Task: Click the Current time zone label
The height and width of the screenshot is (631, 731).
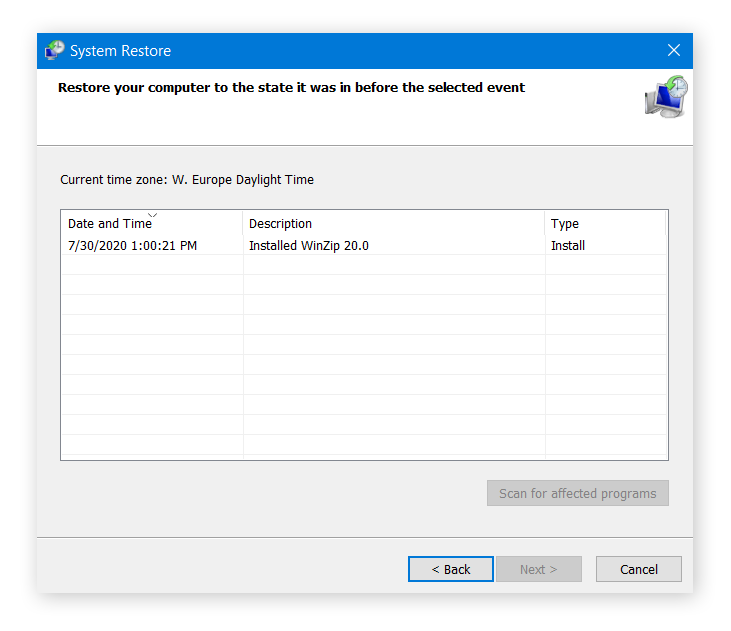Action: tap(187, 180)
